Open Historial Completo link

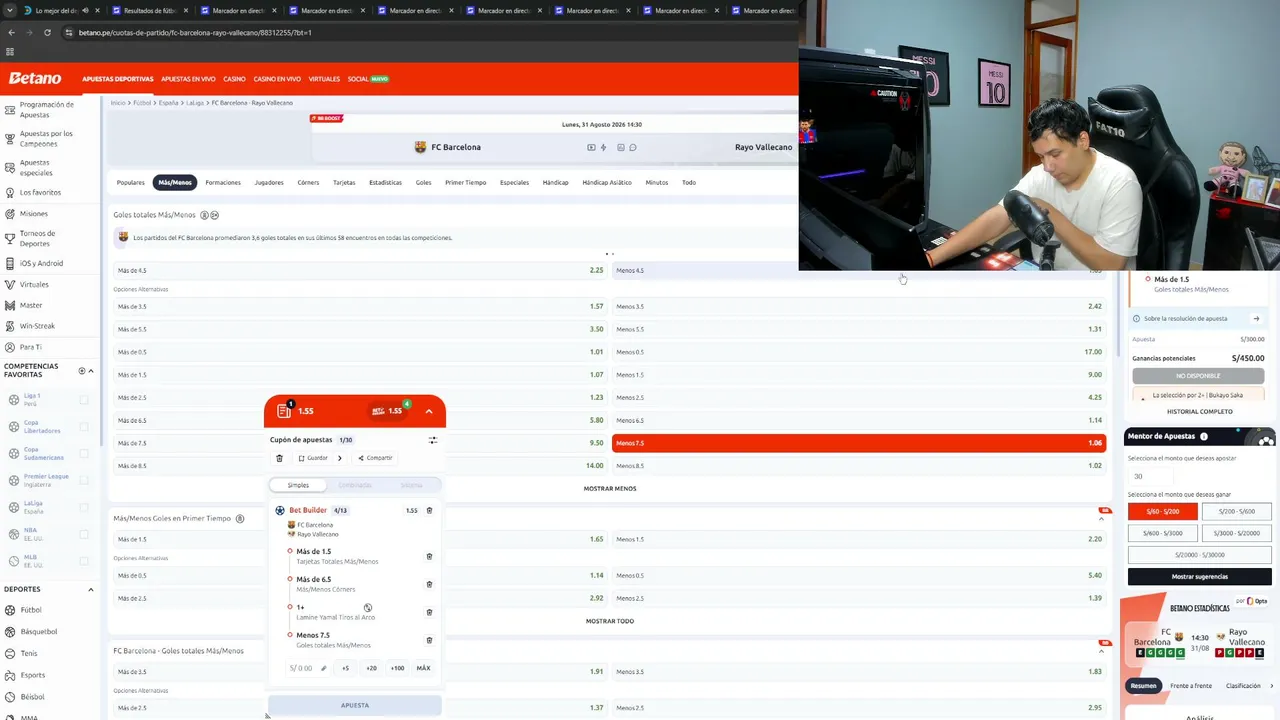tap(1199, 412)
